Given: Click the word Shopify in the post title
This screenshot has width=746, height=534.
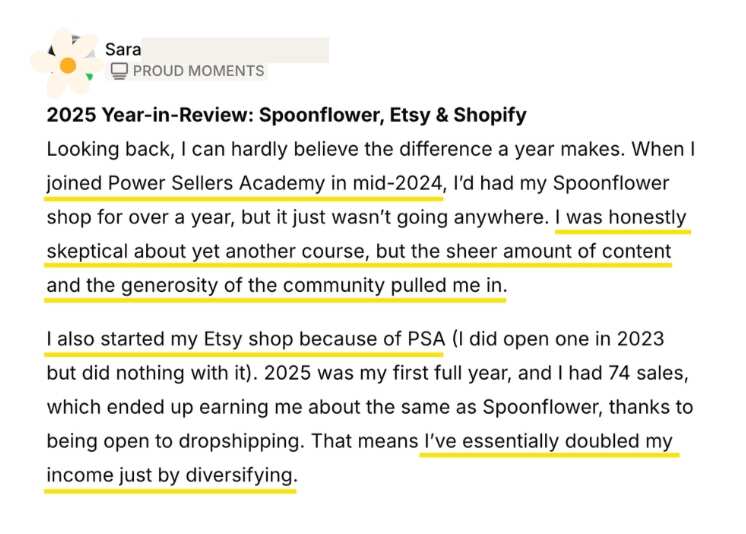Looking at the screenshot, I should (490, 115).
